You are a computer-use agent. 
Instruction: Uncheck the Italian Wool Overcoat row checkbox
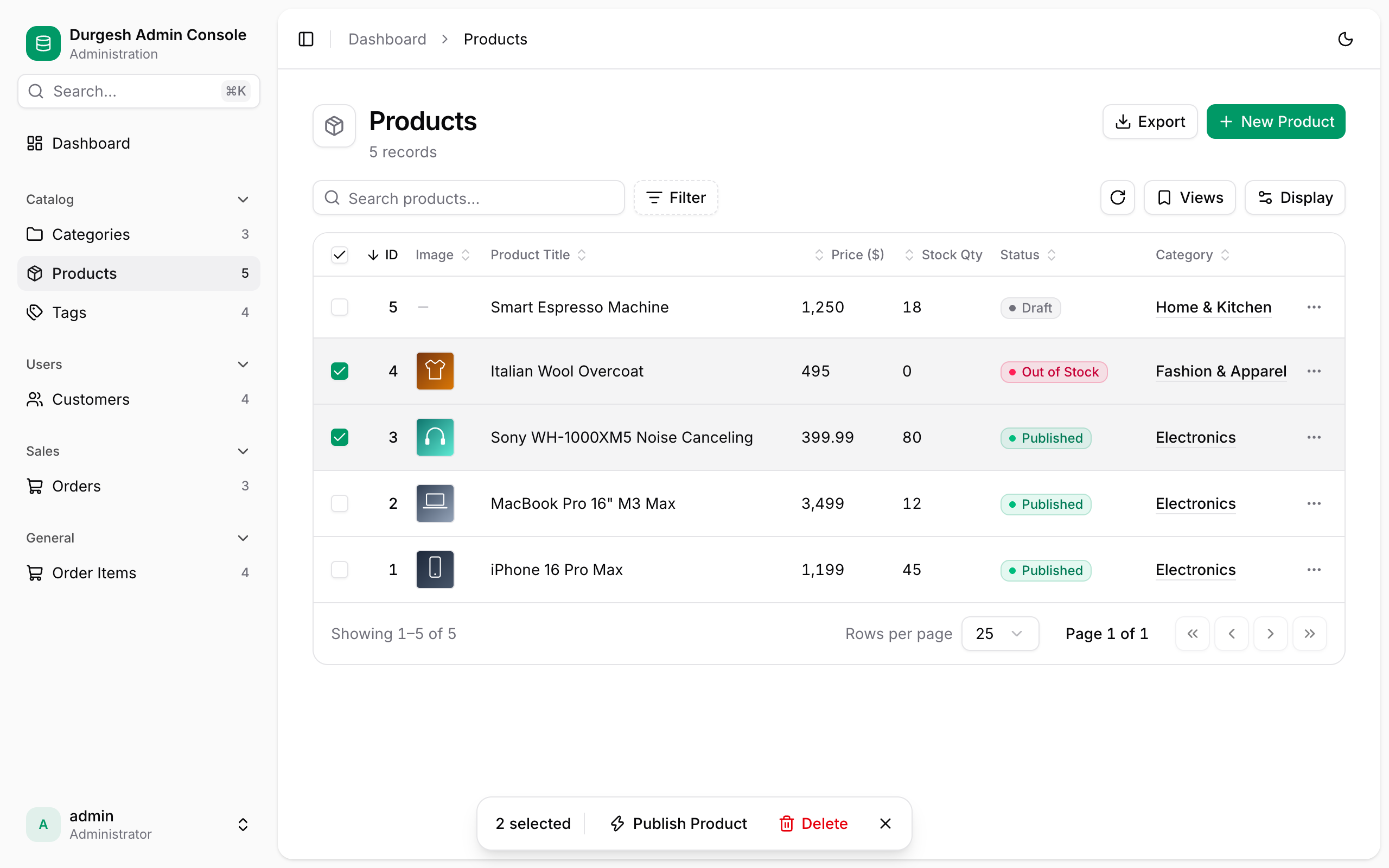coord(340,371)
